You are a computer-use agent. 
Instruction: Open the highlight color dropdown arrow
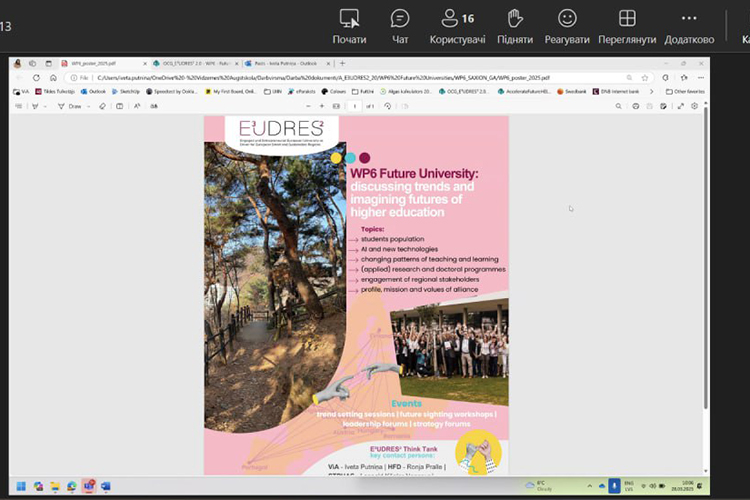click(x=45, y=106)
